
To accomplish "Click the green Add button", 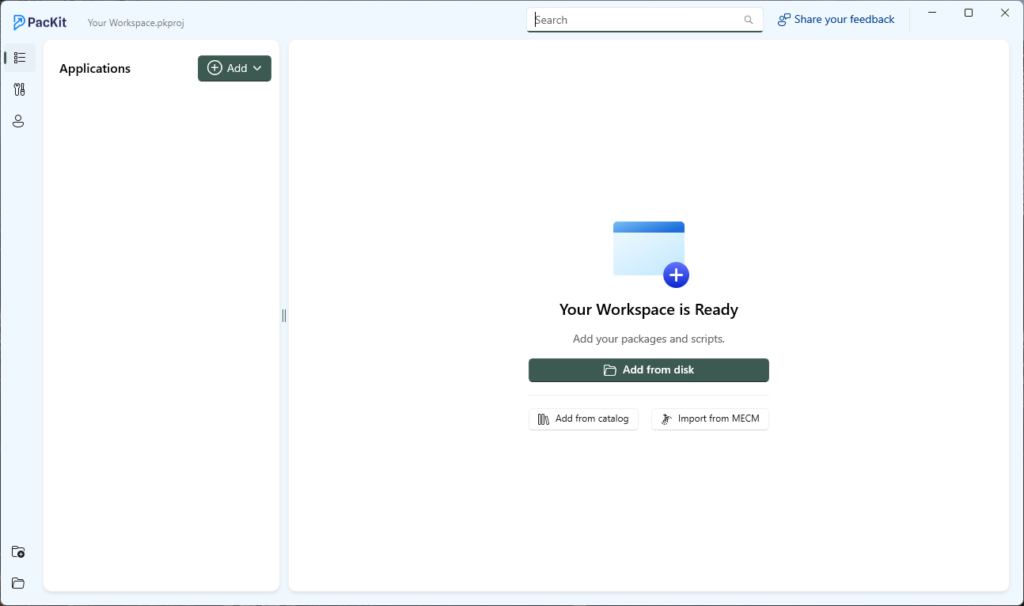I will click(x=234, y=68).
